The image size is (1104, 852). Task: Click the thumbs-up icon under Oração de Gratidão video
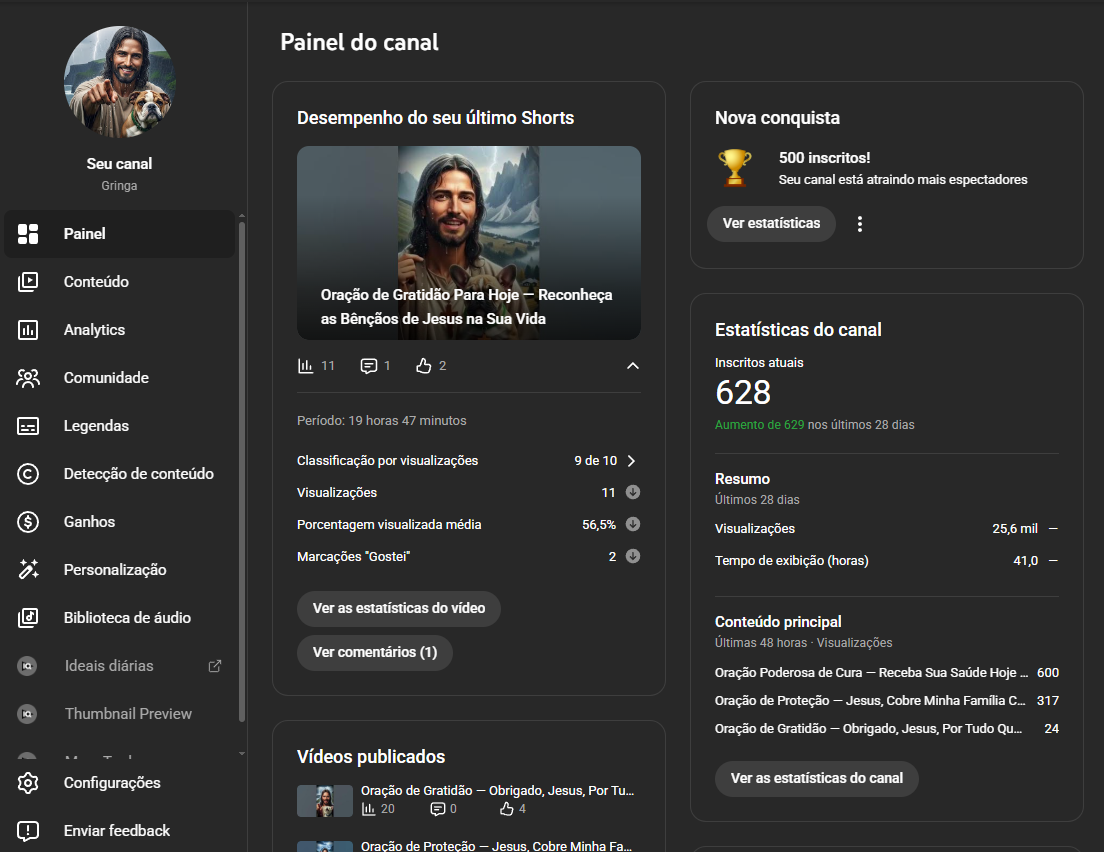506,809
